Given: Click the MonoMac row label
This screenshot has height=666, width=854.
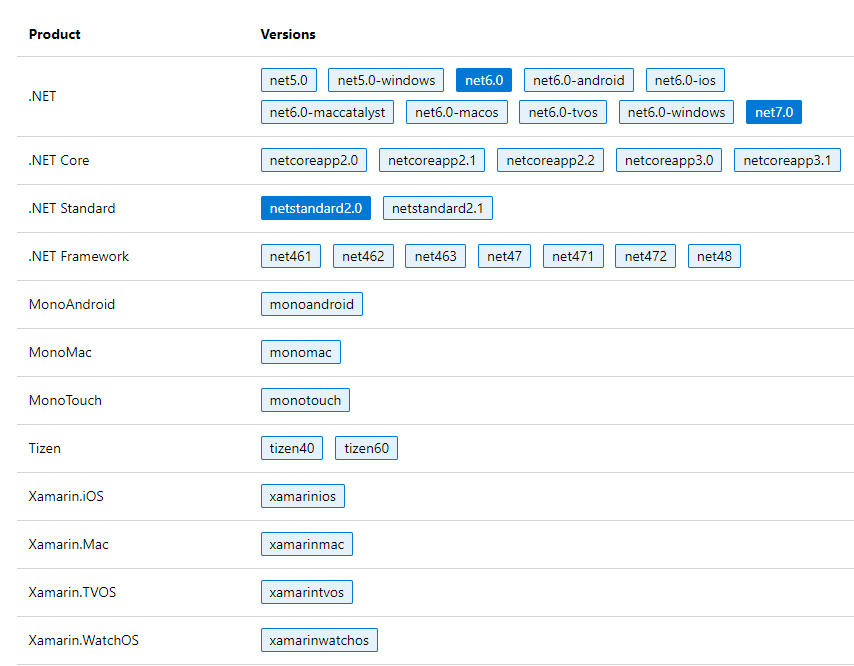Looking at the screenshot, I should (60, 352).
